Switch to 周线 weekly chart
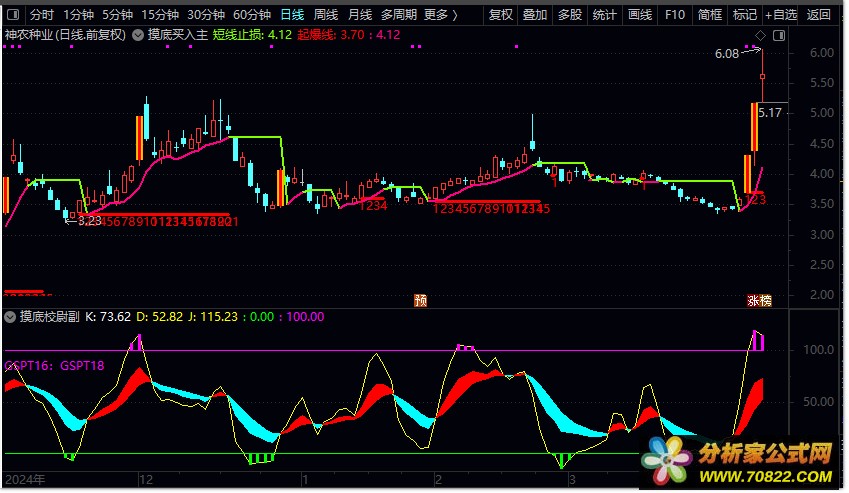The image size is (849, 493). click(326, 15)
